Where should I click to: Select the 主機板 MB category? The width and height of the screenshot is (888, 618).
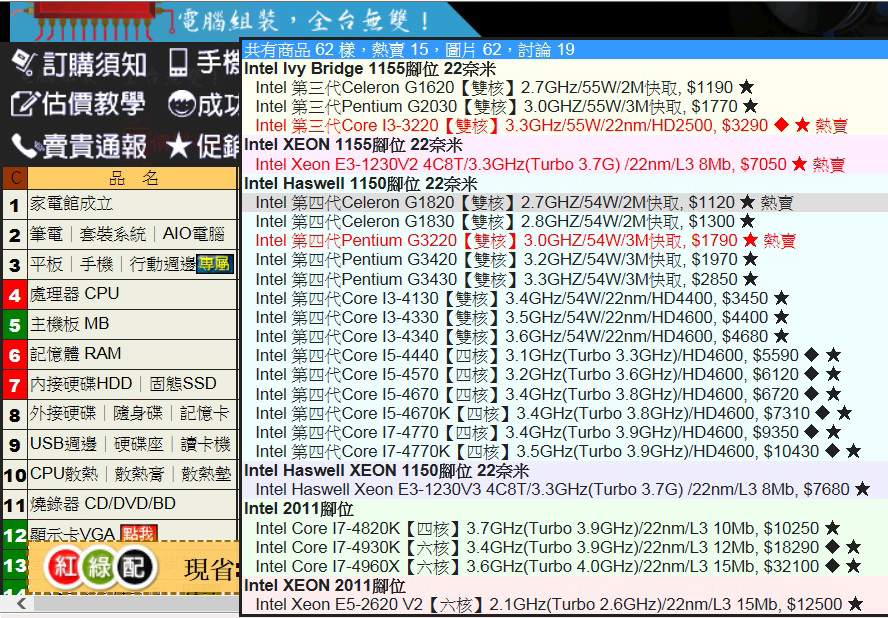132,324
